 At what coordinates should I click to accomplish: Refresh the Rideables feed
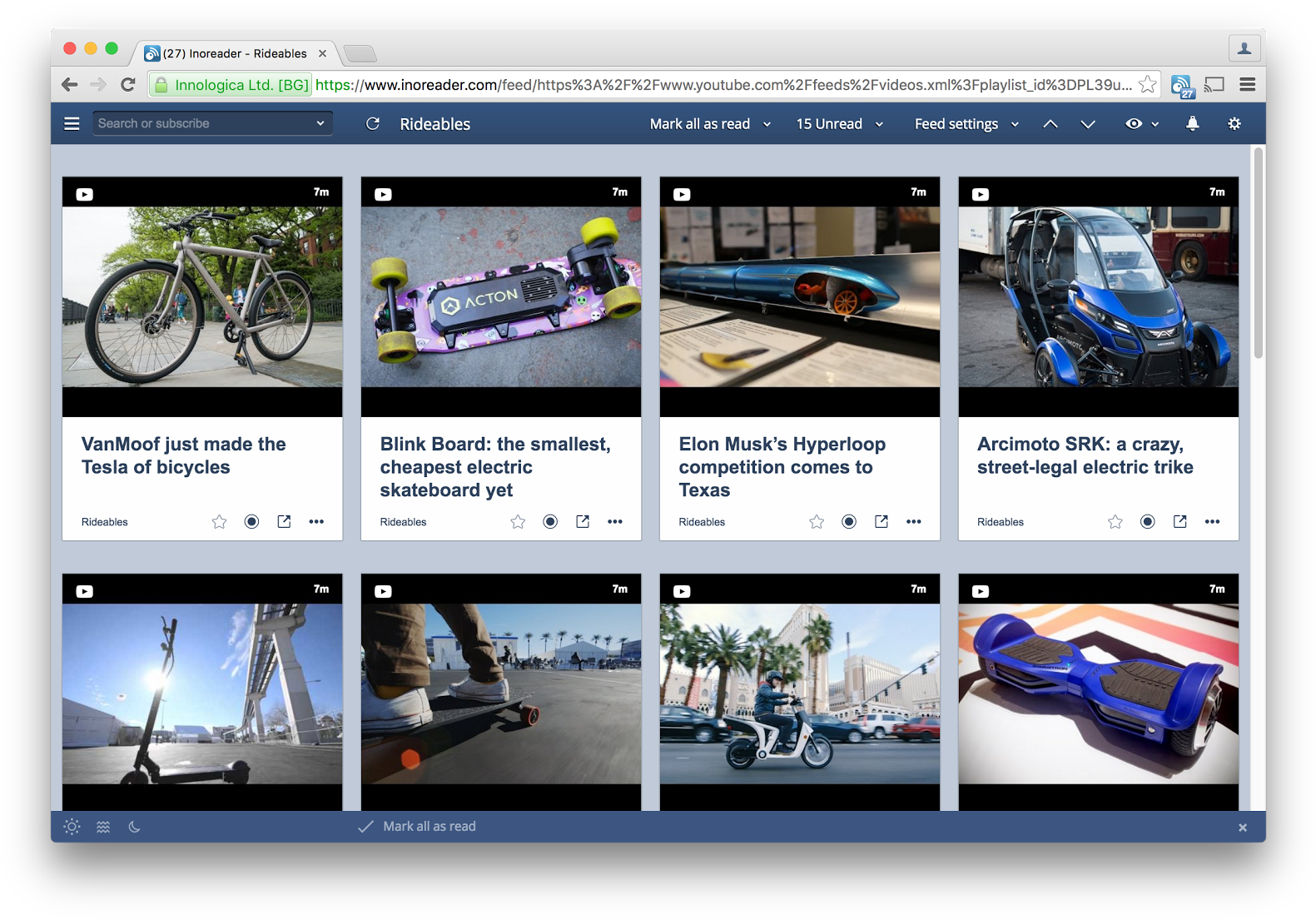373,123
